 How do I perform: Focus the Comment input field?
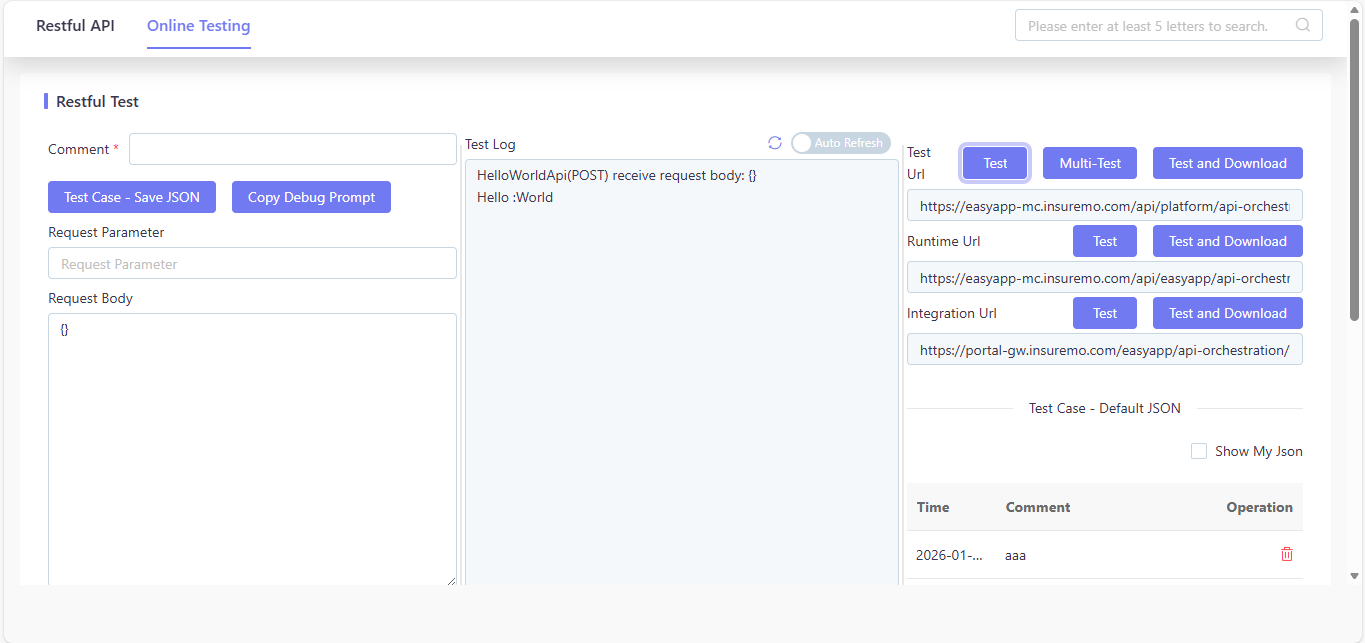(x=293, y=149)
